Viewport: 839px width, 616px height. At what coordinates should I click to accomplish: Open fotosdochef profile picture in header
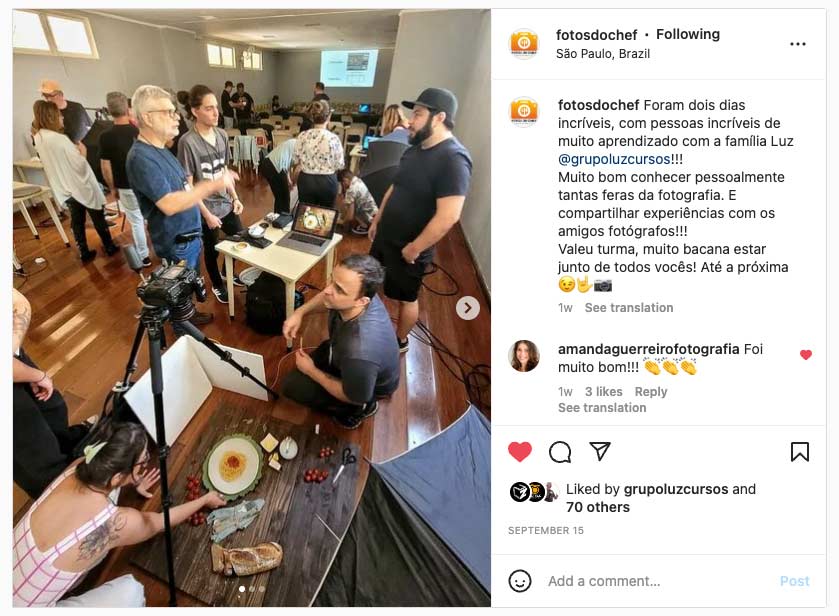(524, 44)
